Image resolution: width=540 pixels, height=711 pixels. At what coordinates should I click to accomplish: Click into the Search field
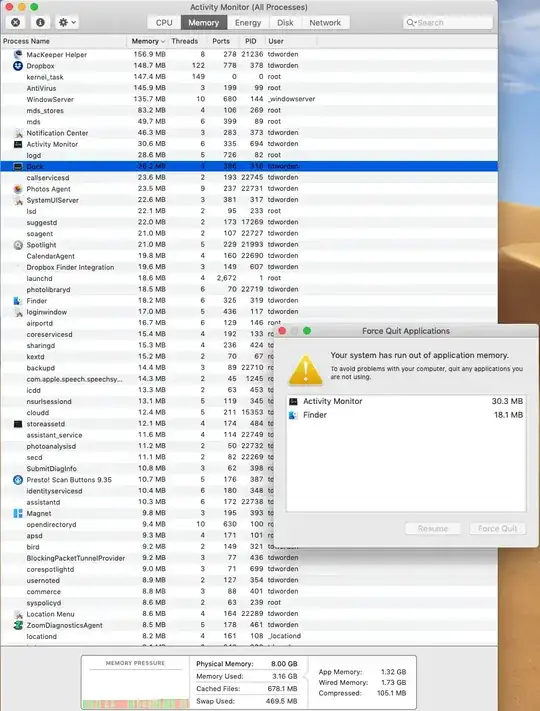pos(448,23)
